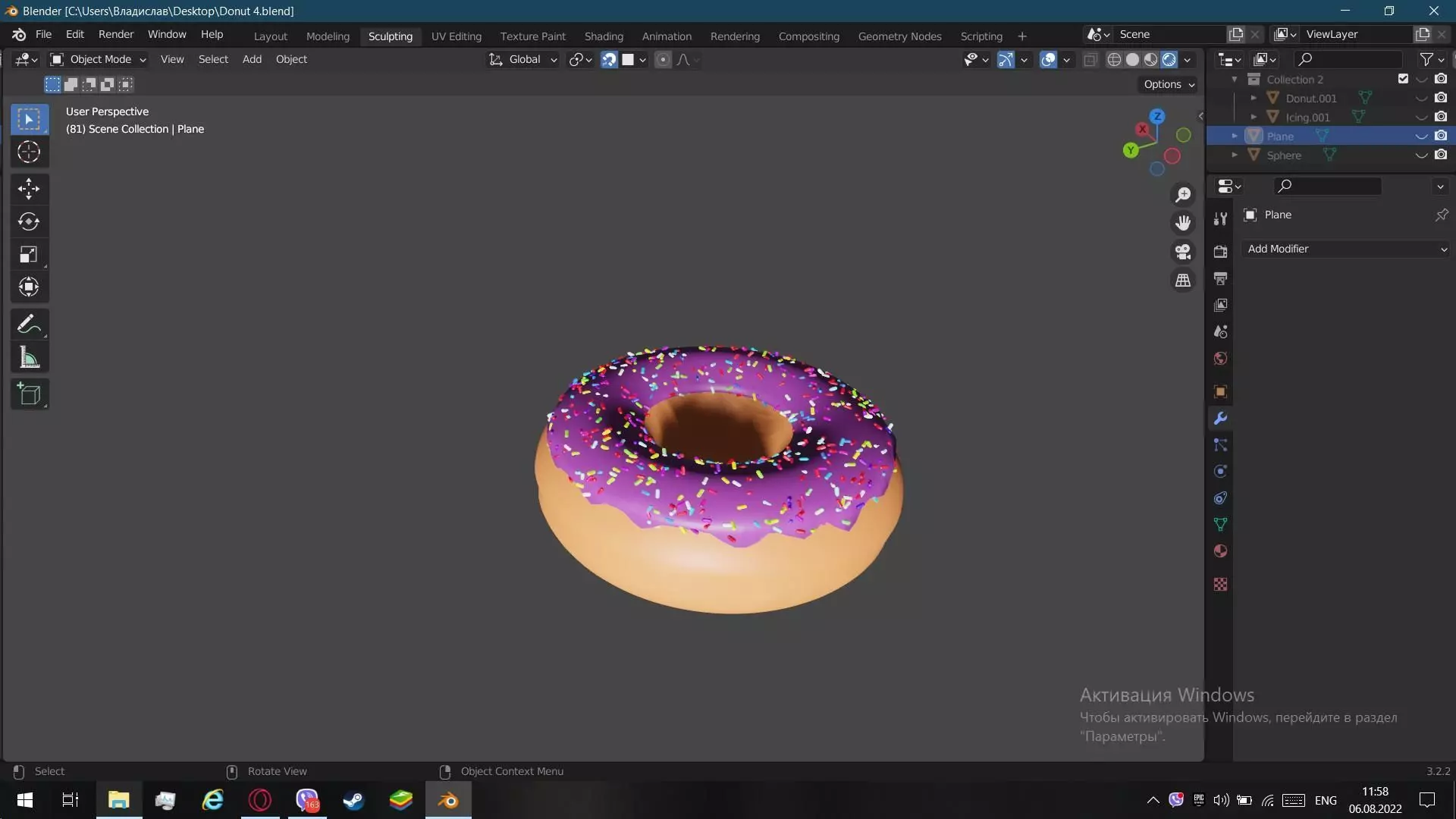Open the Tool properties tab

tap(1220, 219)
